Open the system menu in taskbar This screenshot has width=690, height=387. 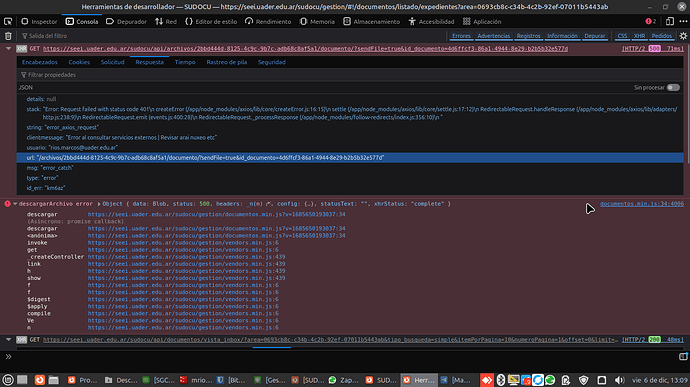8,380
